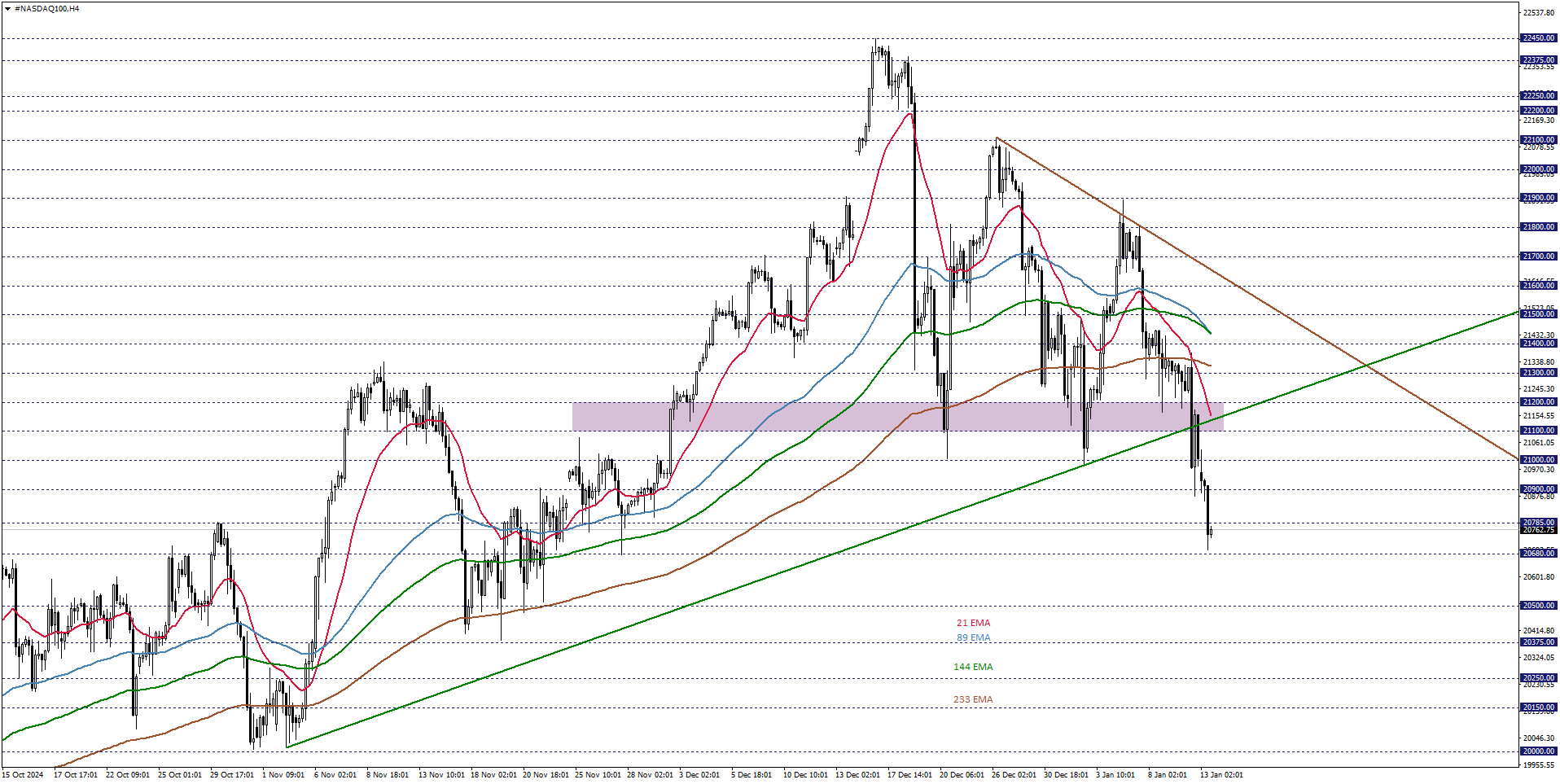Click the 29 Oct 17:01 time label
This screenshot has width=1560, height=784.
point(232,775)
